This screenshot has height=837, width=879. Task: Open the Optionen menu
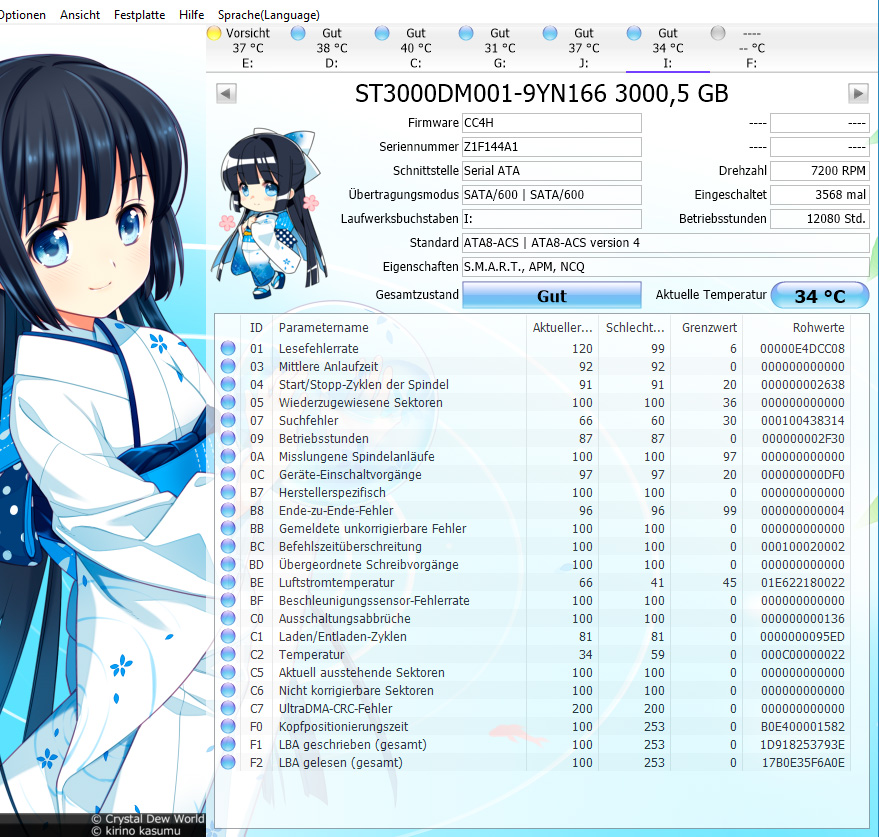click(x=22, y=15)
